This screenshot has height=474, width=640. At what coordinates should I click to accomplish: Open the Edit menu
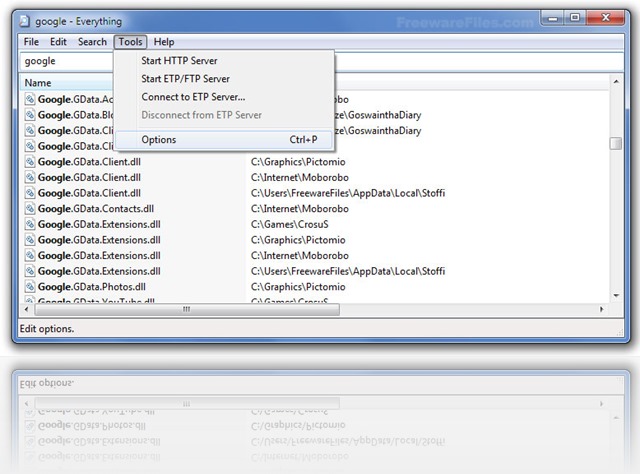58,42
